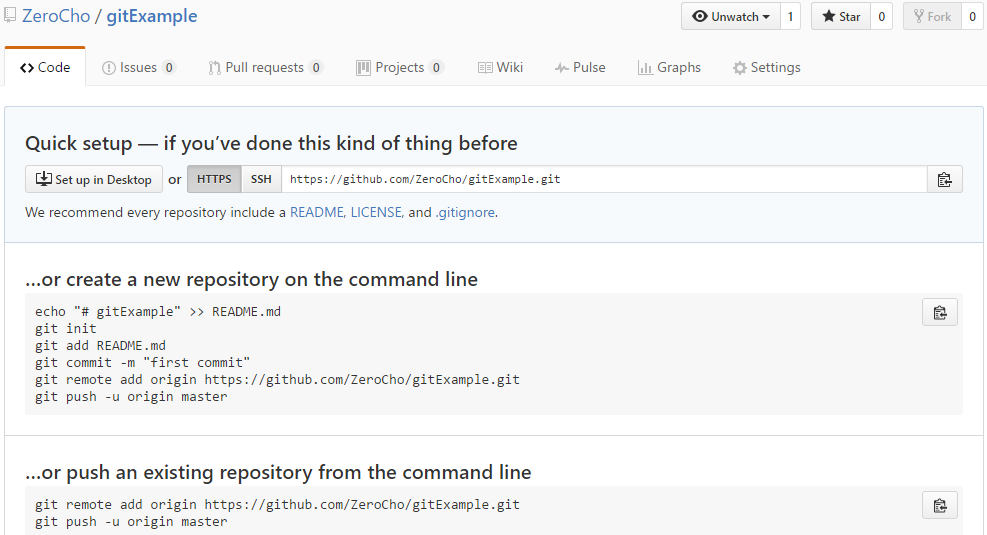This screenshot has width=987, height=535.
Task: Click the '...or create a new repository' heading
Action: point(251,279)
